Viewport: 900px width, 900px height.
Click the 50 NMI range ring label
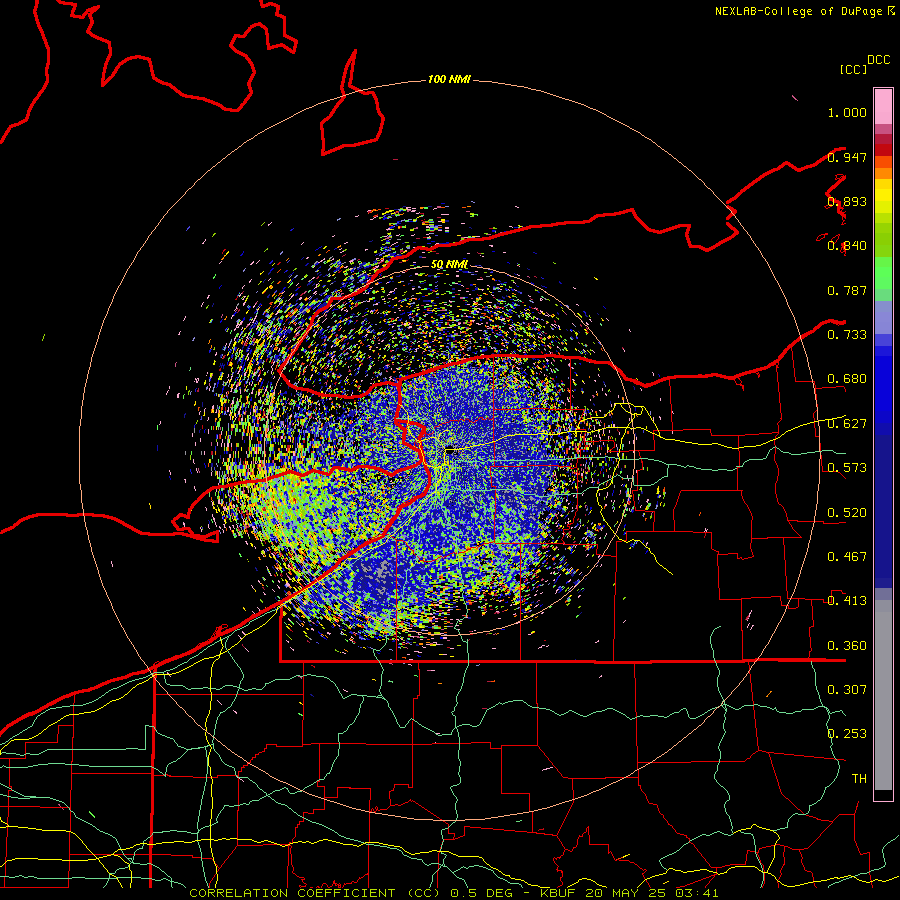click(449, 265)
